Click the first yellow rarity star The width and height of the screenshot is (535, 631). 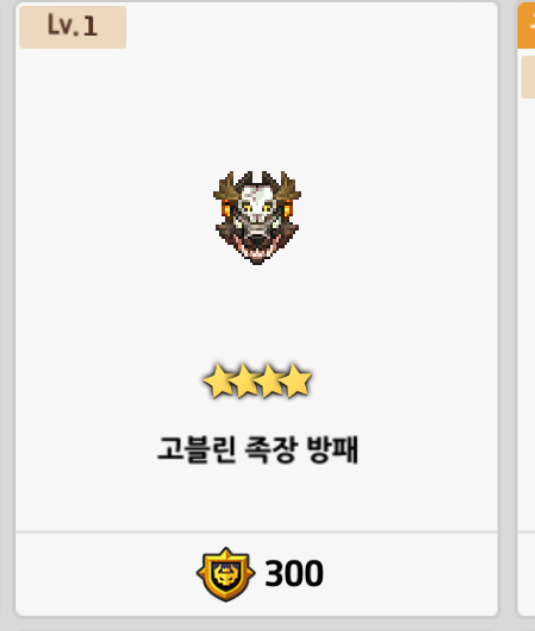pyautogui.click(x=218, y=381)
